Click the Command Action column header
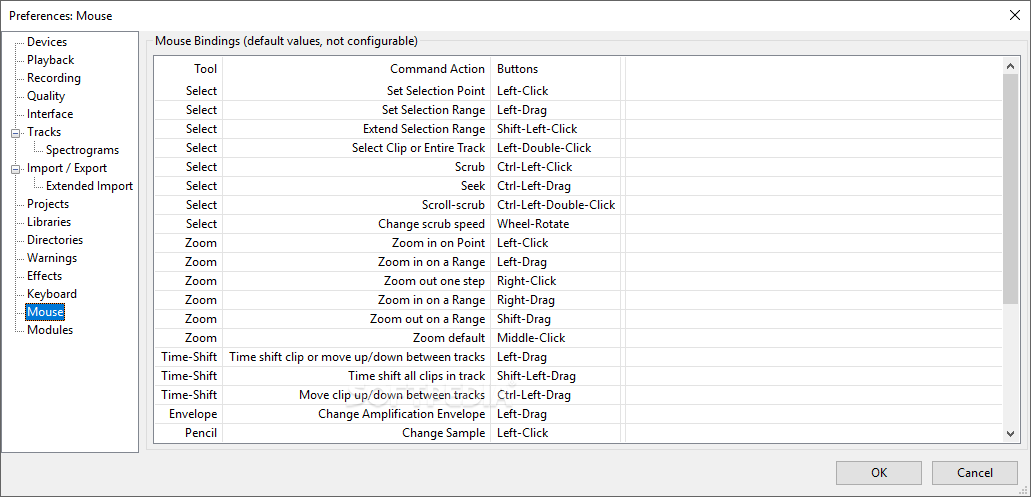The width and height of the screenshot is (1031, 497). [437, 69]
